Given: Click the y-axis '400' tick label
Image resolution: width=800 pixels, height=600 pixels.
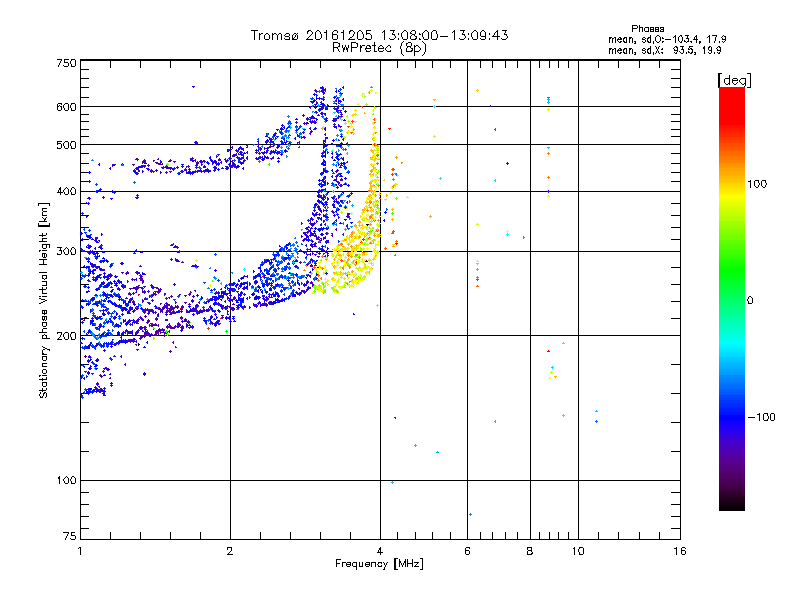Looking at the screenshot, I should (66, 192).
